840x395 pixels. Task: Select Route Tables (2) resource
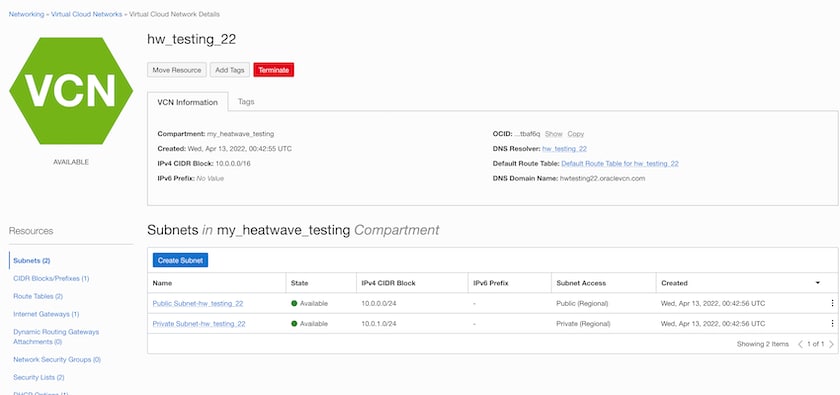click(38, 296)
